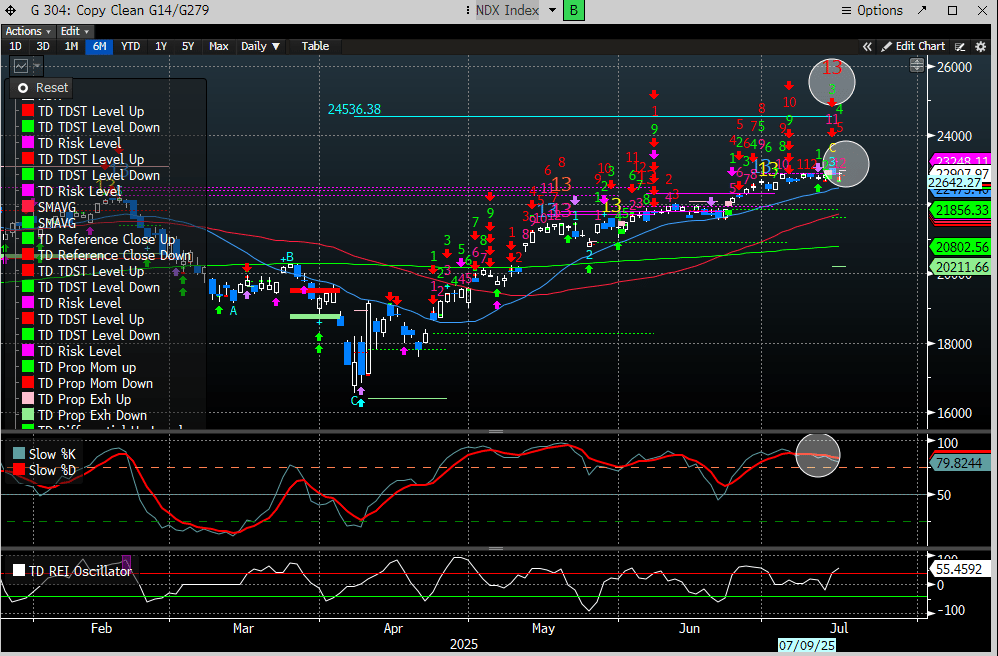Expand the Actions dropdown menu

tap(27, 31)
